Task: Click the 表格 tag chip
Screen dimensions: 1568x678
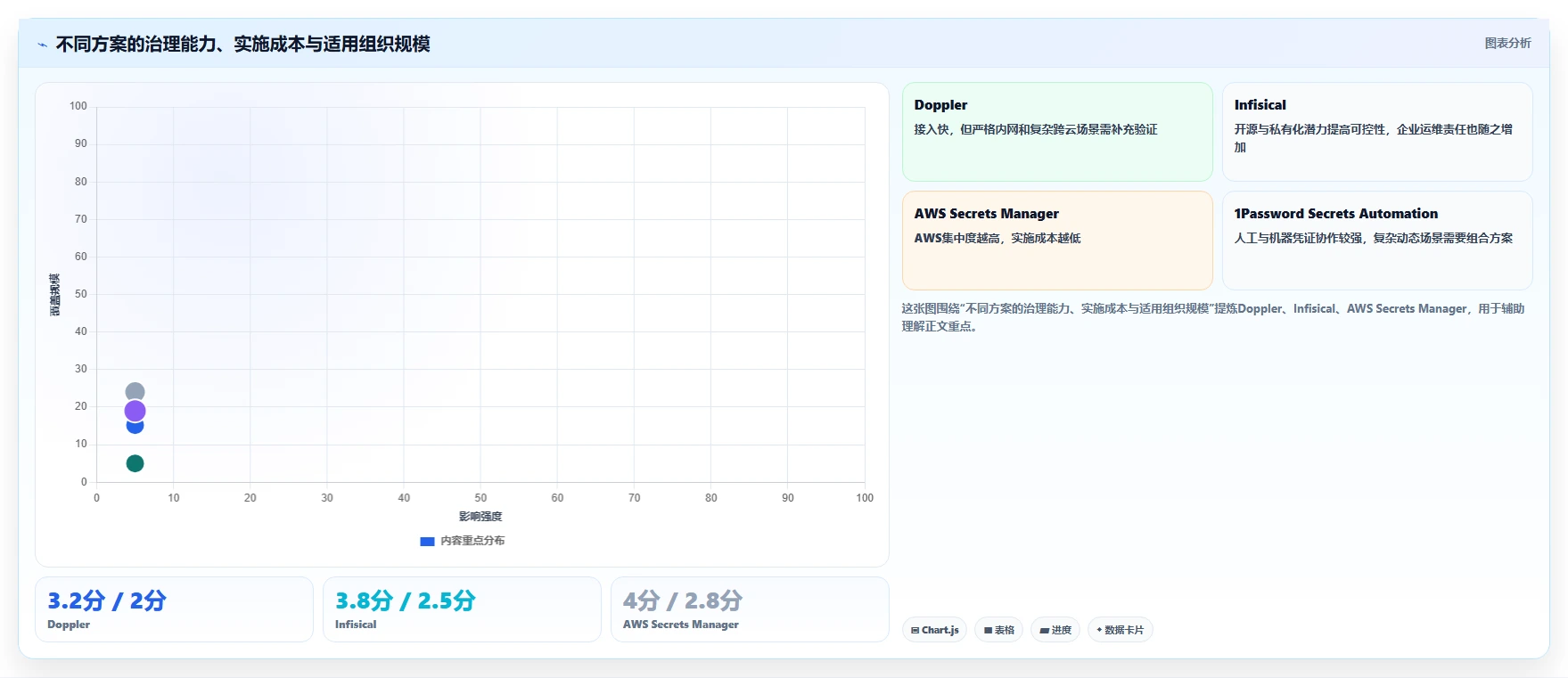Action: coord(998,630)
